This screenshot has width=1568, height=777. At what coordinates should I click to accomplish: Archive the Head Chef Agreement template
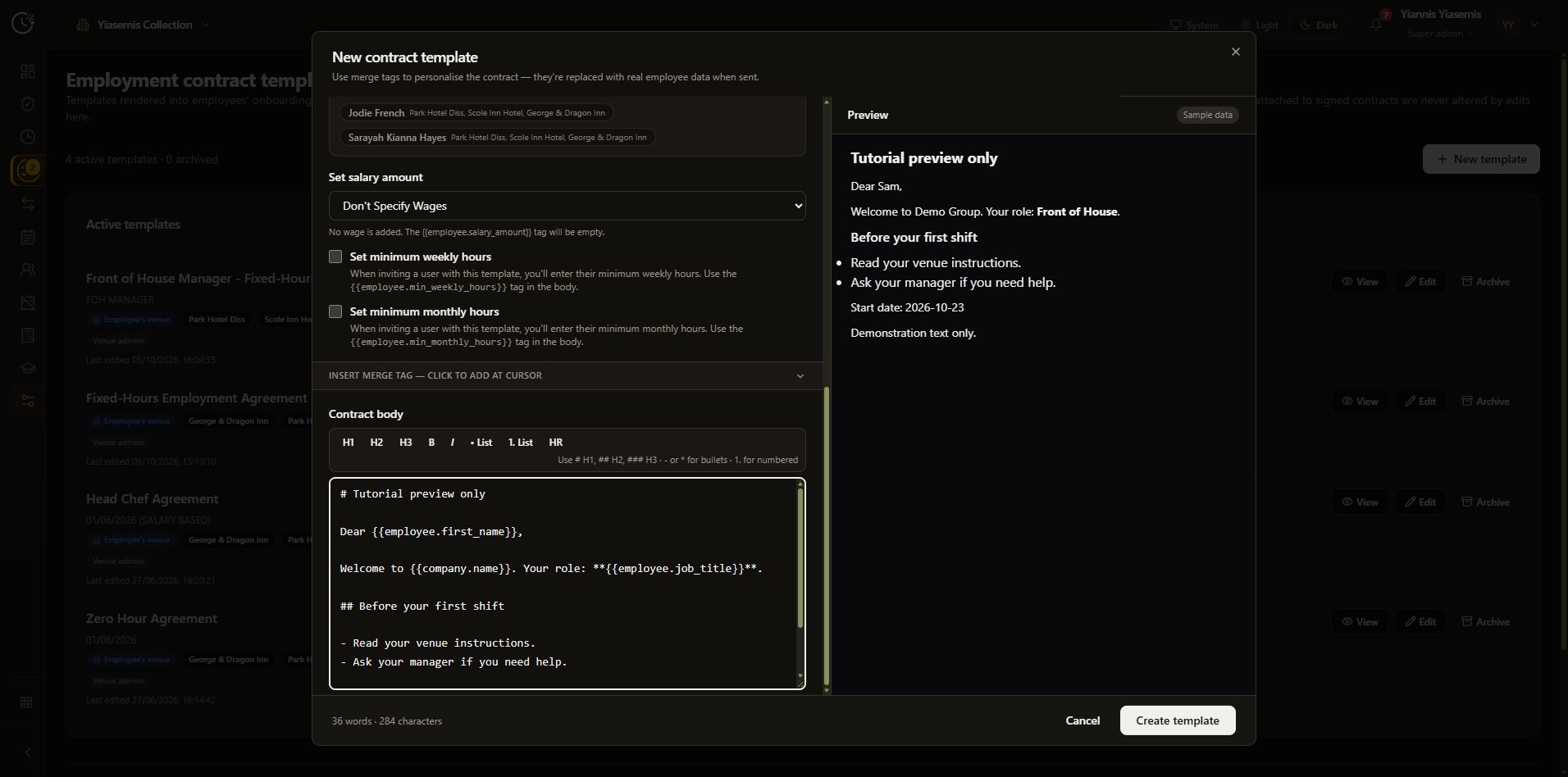1485,502
